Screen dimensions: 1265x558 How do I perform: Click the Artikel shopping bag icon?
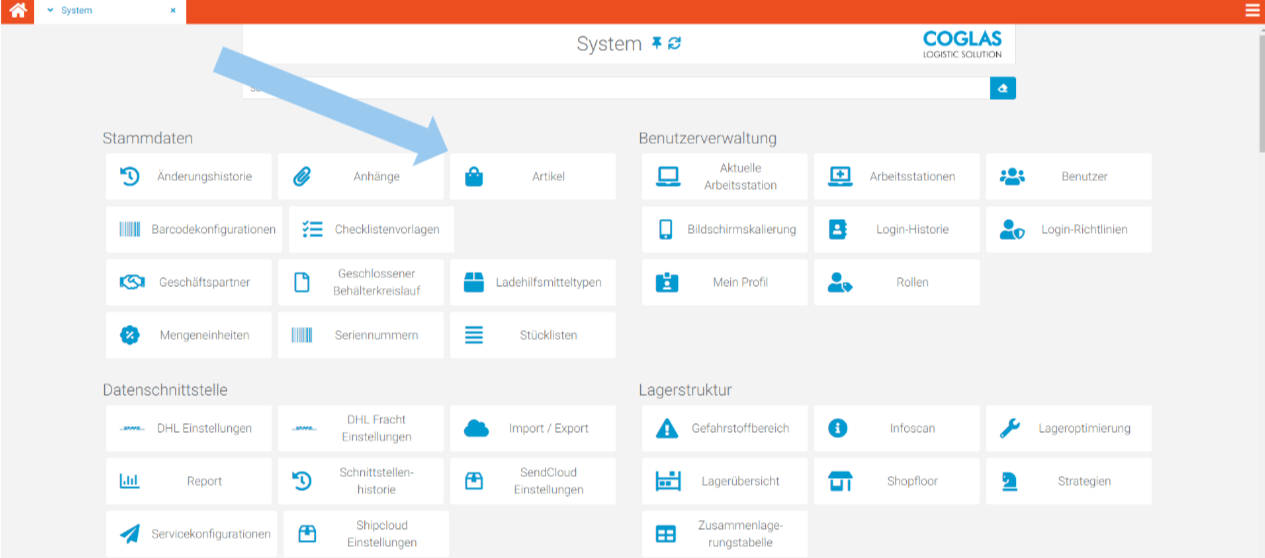point(474,177)
